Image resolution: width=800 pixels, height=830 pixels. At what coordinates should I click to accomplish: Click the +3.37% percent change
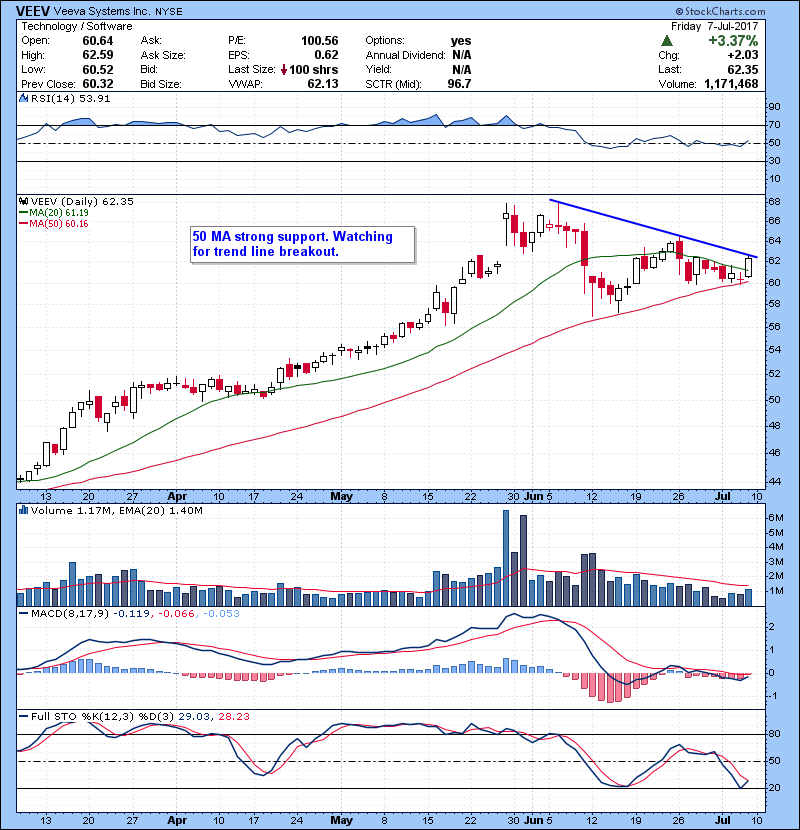(733, 41)
